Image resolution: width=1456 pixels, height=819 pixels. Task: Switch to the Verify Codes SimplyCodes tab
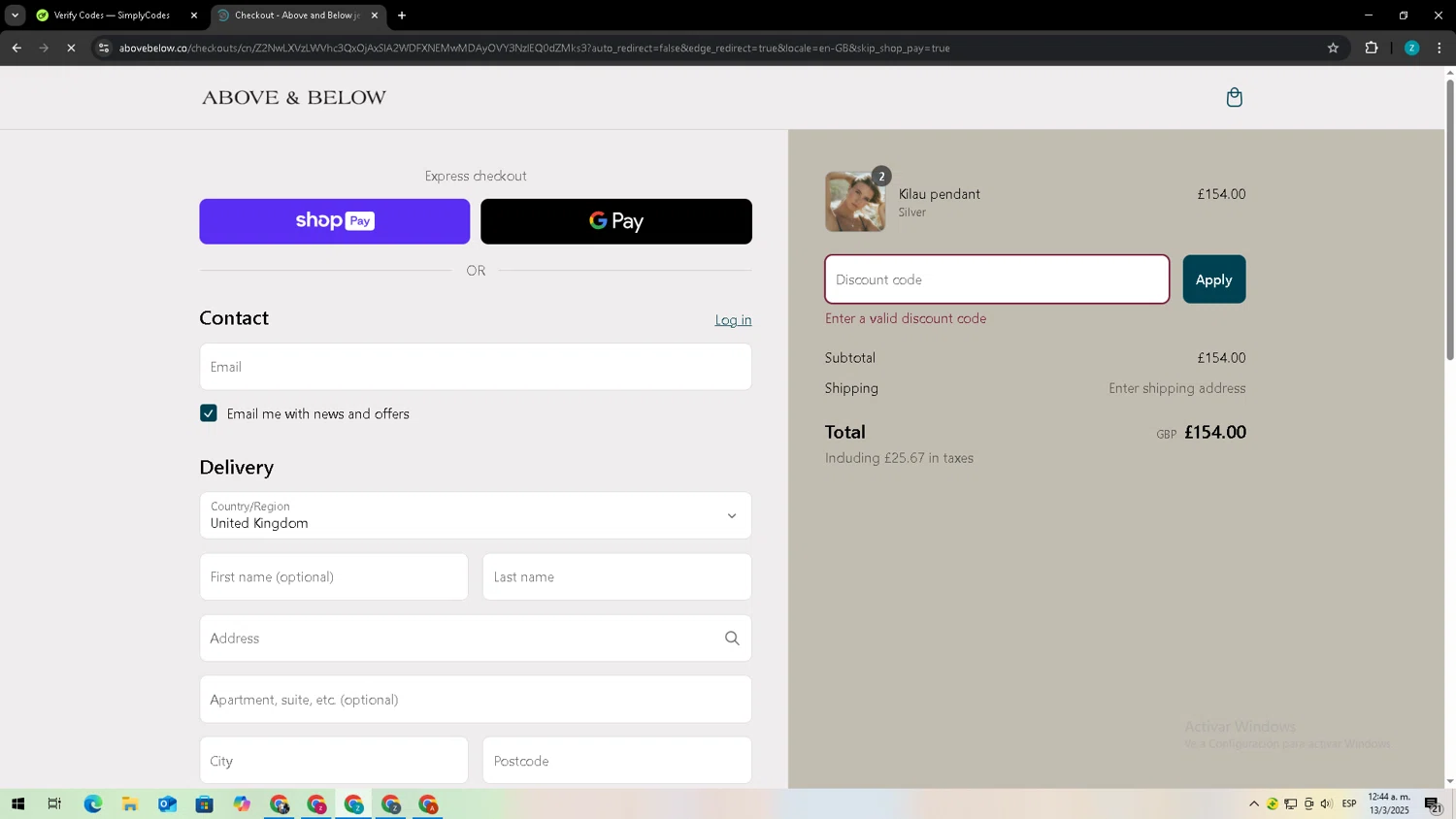pyautogui.click(x=114, y=16)
